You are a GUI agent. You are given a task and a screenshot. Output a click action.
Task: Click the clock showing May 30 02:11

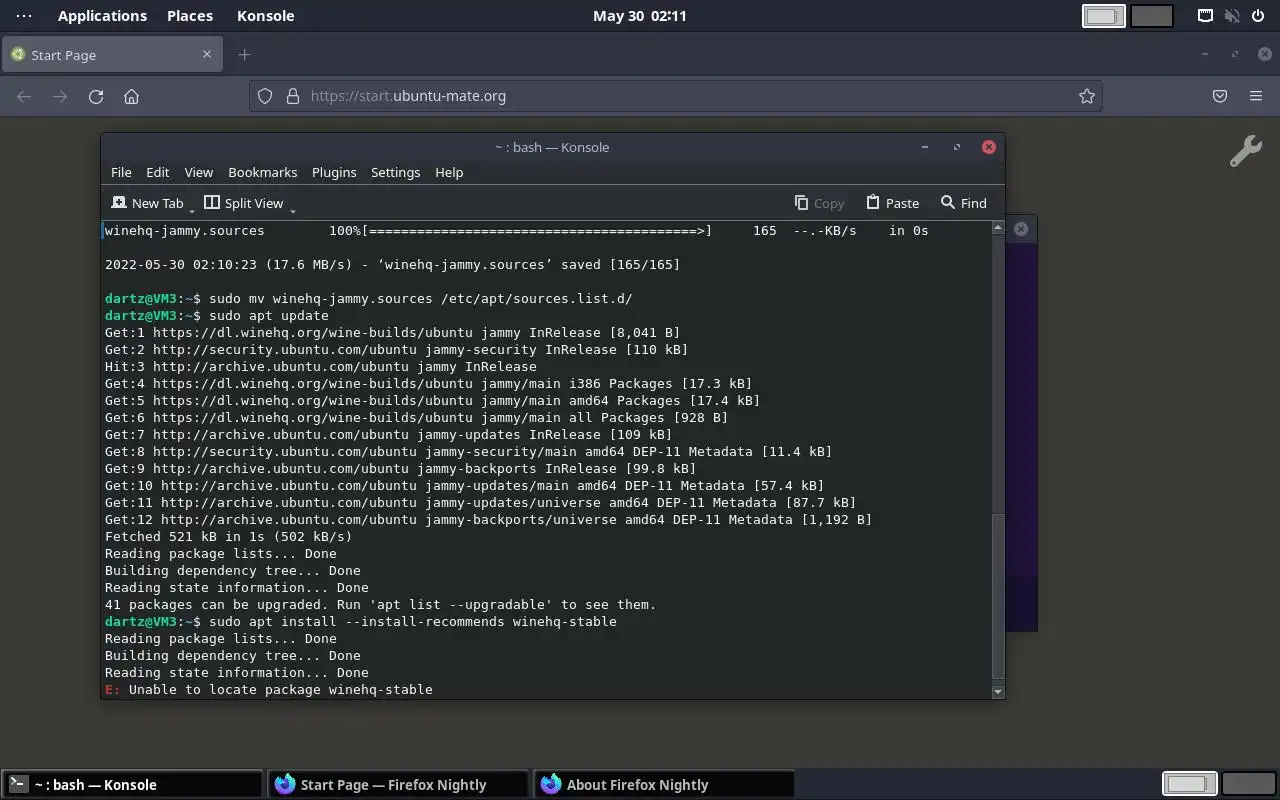click(639, 16)
